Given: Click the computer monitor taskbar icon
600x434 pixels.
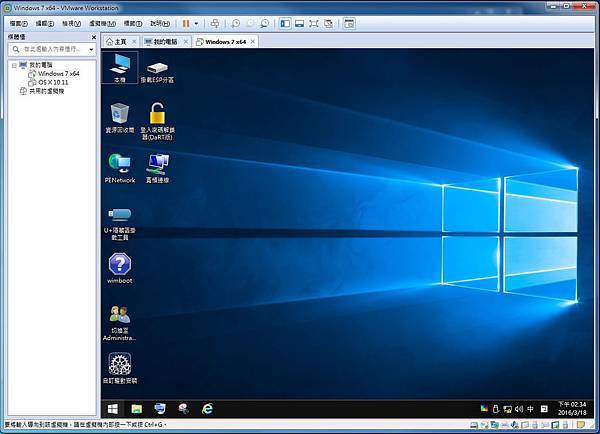Looking at the screenshot, I should coord(160,409).
